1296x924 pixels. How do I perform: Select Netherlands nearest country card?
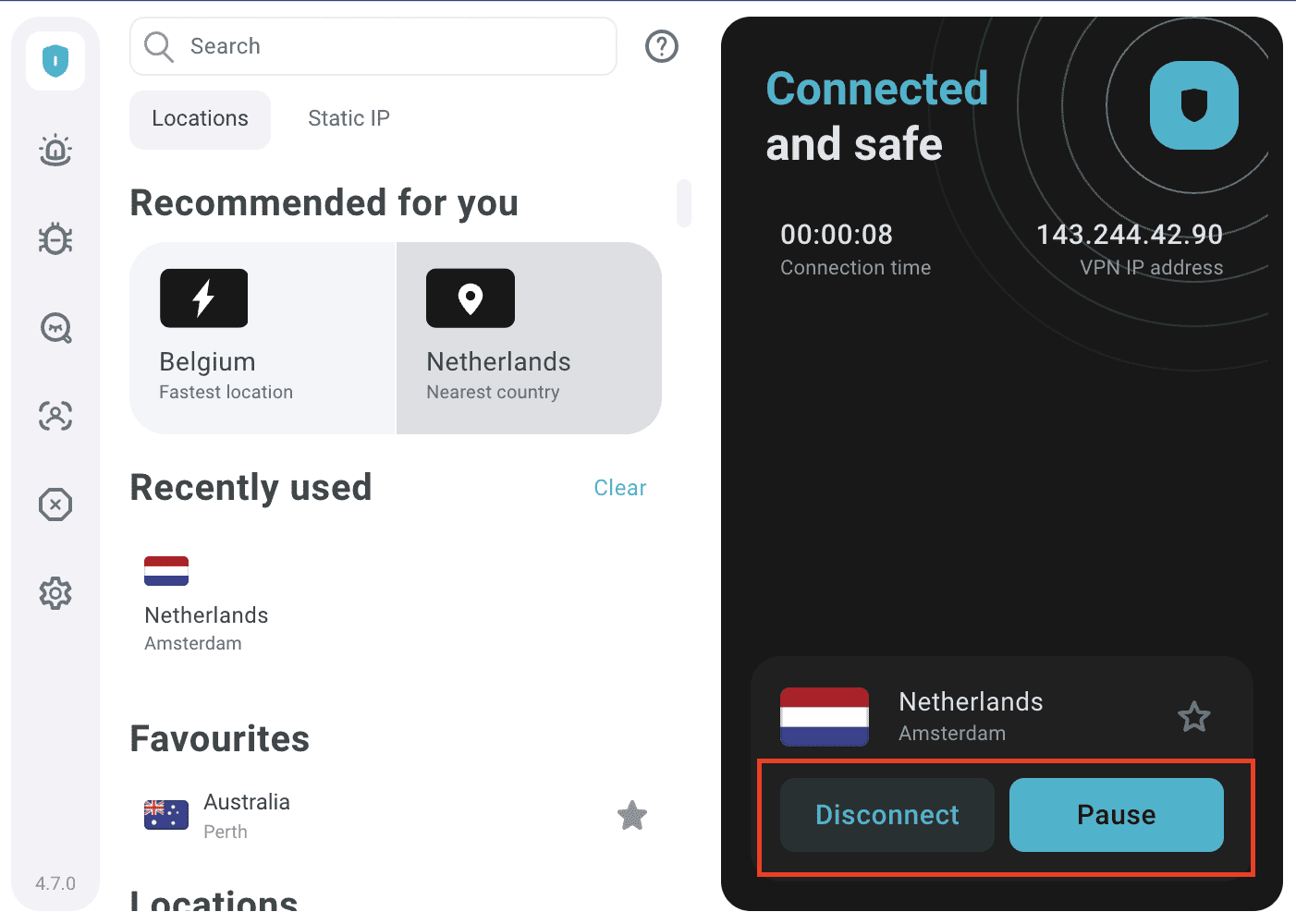(x=529, y=338)
